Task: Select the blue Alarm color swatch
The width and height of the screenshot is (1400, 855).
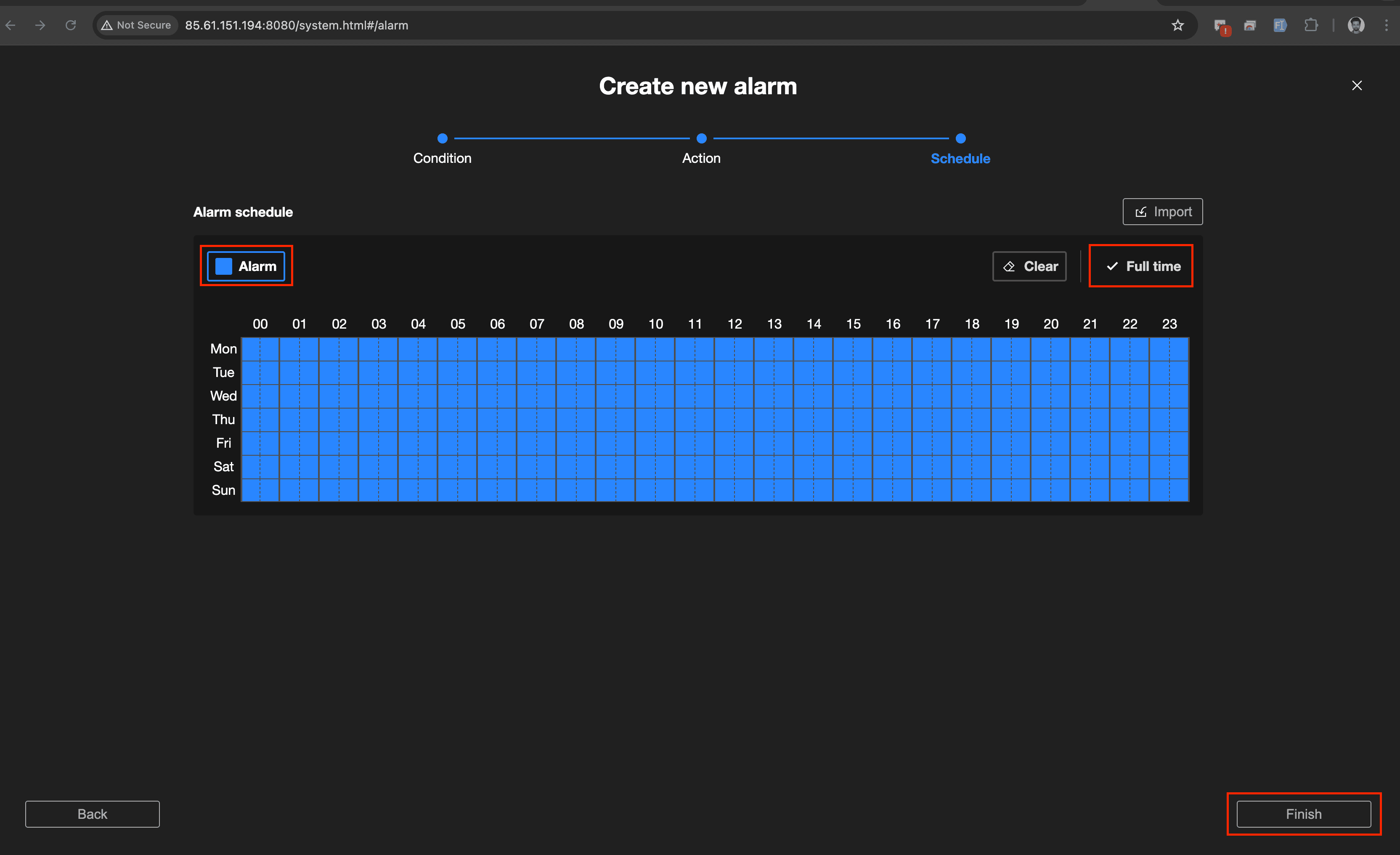Action: point(224,266)
